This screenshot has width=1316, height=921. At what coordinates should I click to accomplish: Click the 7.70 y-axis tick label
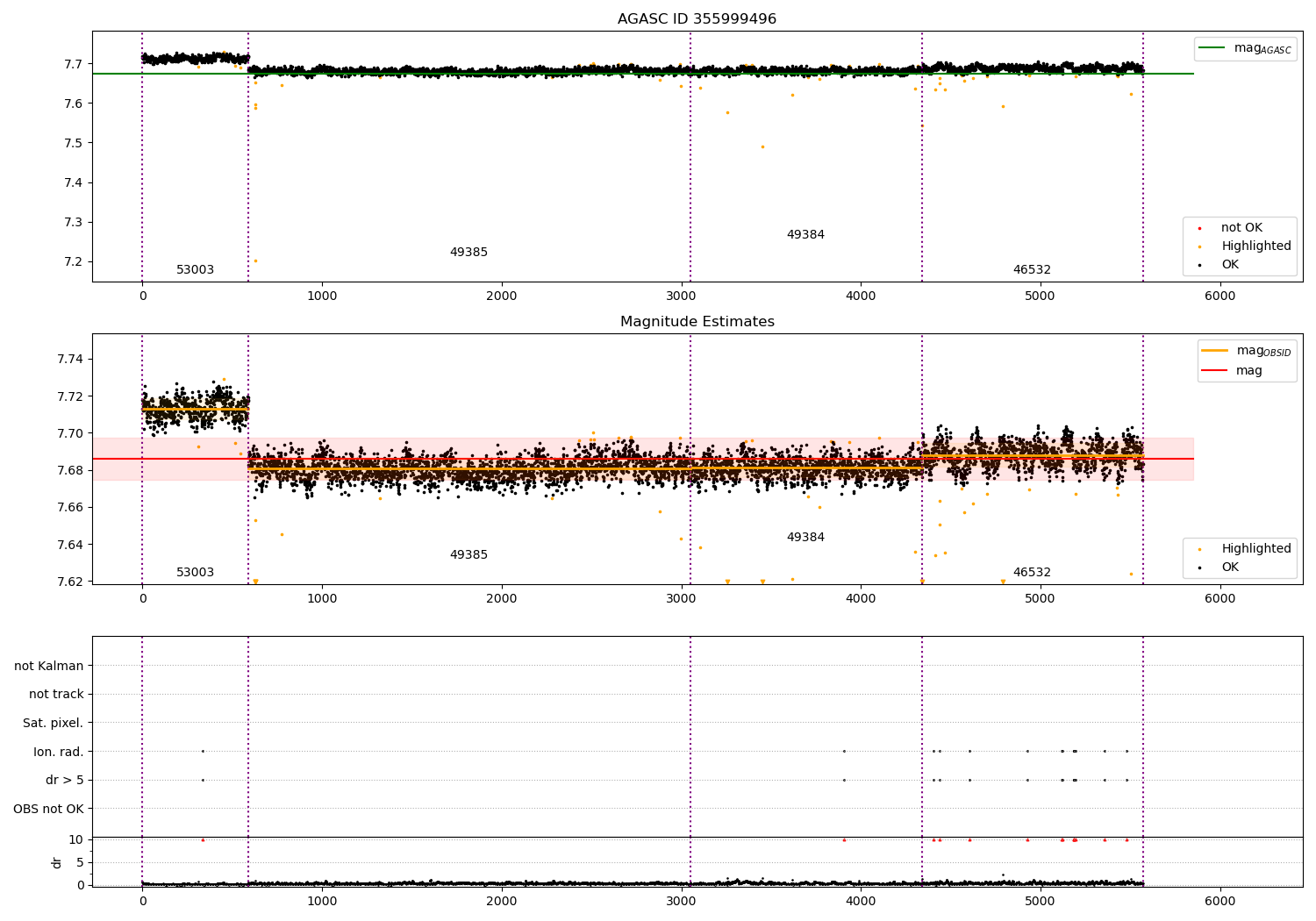[x=70, y=433]
